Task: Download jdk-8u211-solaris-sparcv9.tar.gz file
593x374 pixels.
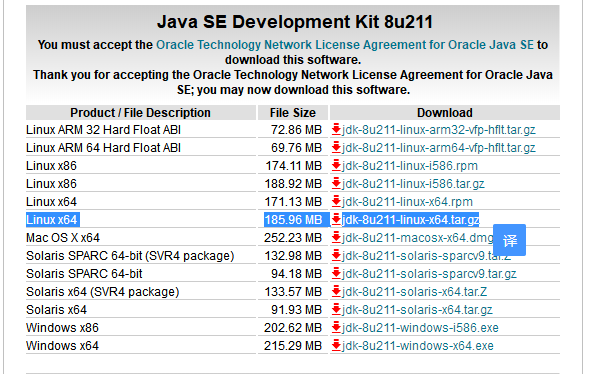Action: [x=429, y=274]
